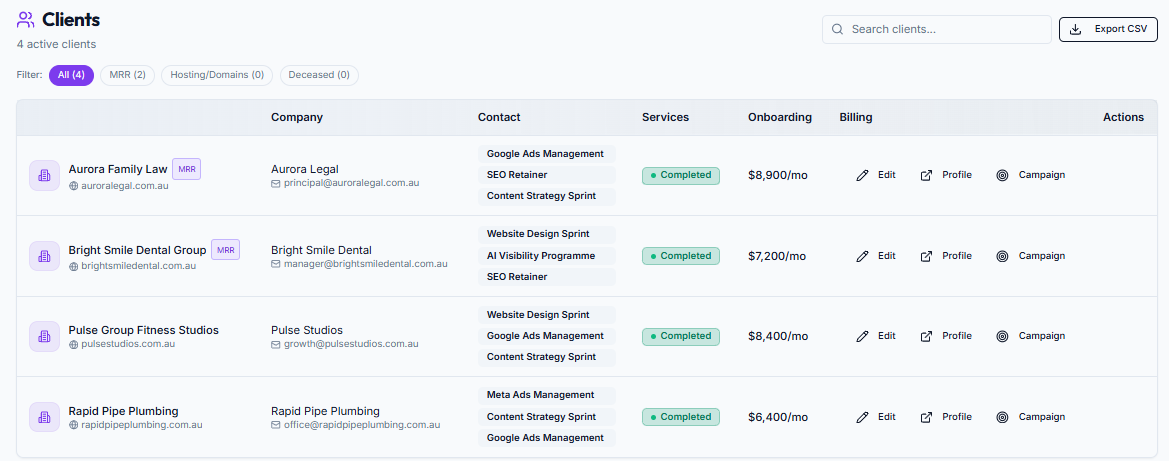Viewport: 1169px width, 461px height.
Task: Click the pencil icon in the Bright Smile Dental row
Action: (x=863, y=256)
